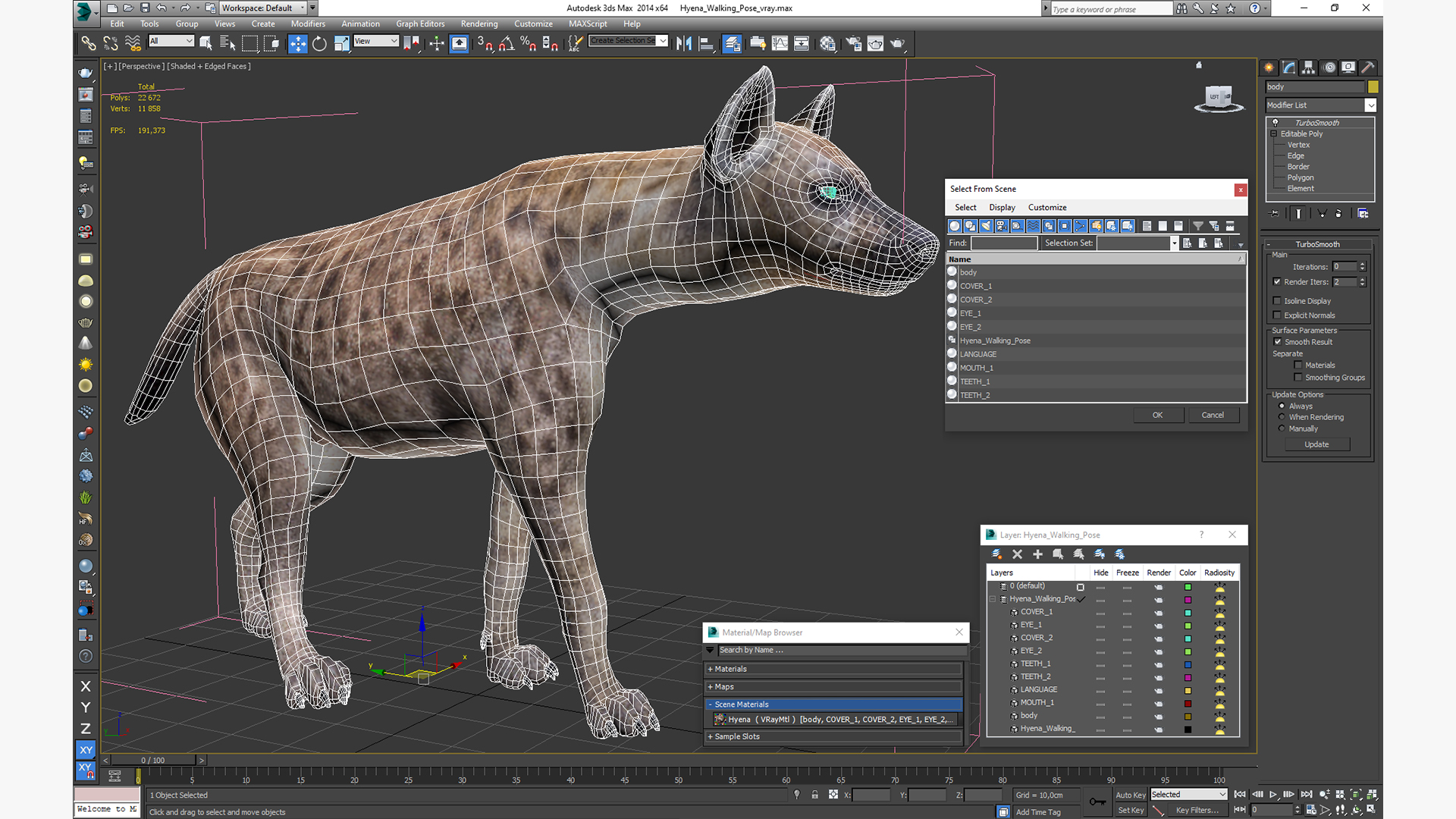Viewport: 1456px width, 819px height.
Task: Open the Manage Layers toolbar icon
Action: pyautogui.click(x=732, y=43)
